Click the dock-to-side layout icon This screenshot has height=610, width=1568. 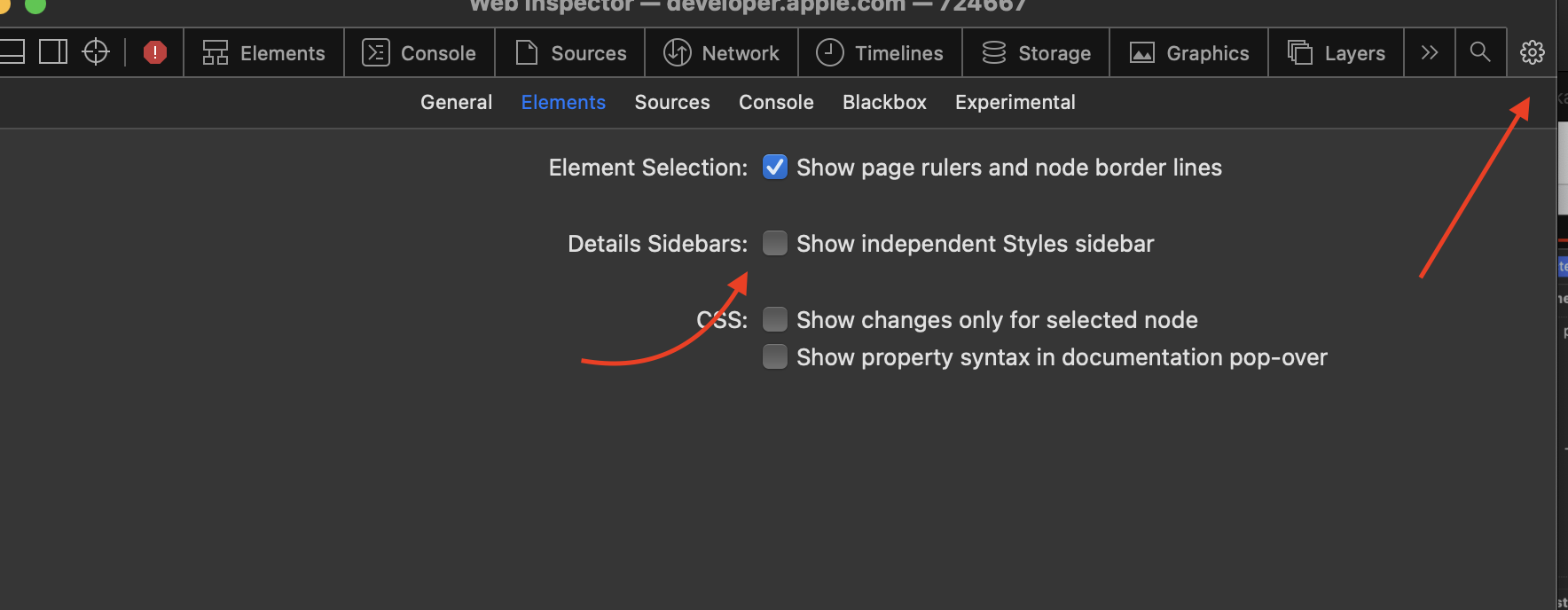[53, 52]
